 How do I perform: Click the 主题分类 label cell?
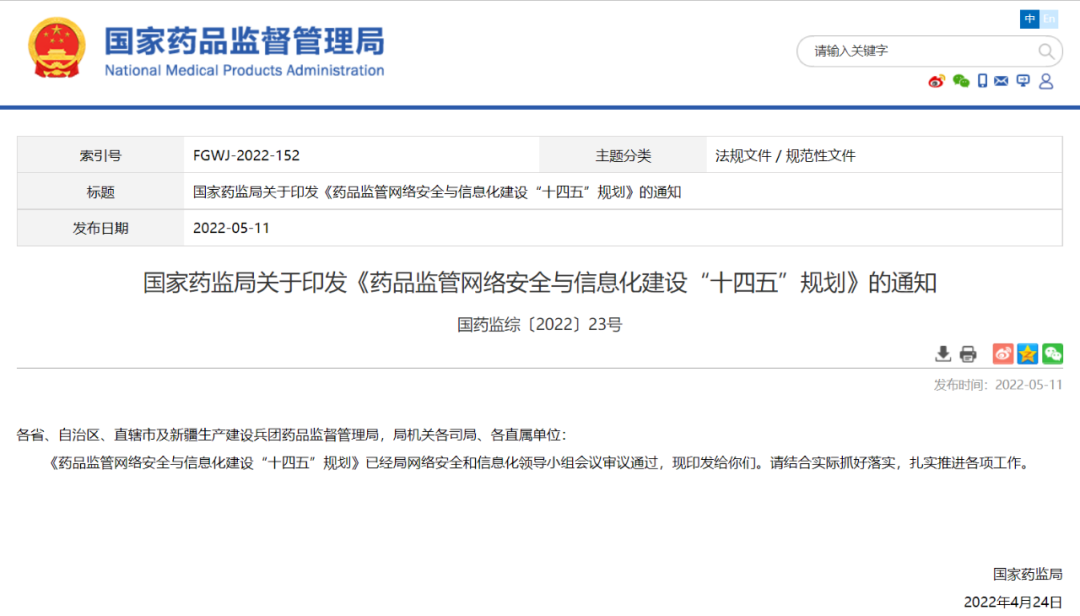623,155
